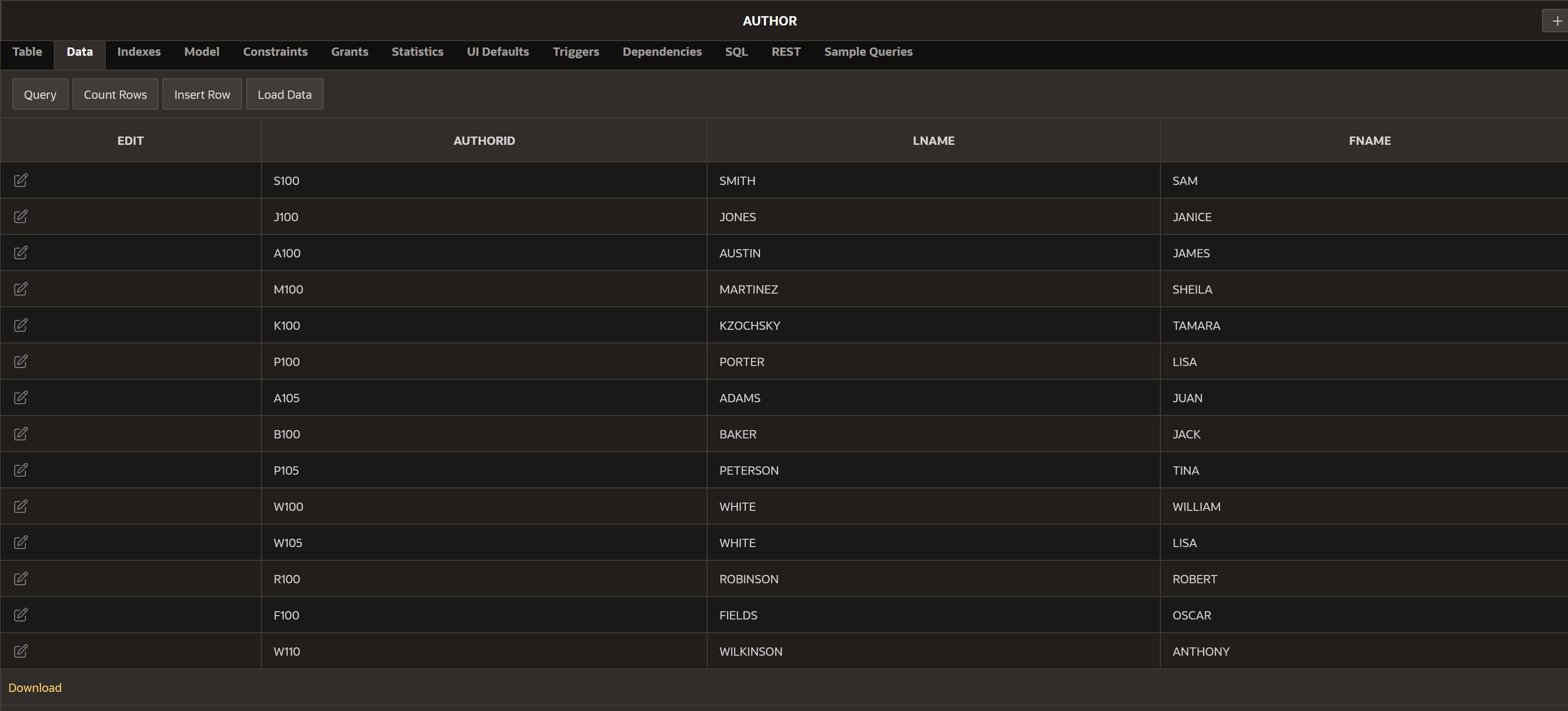Edit the ROBINSON row record
1568x711 pixels.
(x=21, y=578)
